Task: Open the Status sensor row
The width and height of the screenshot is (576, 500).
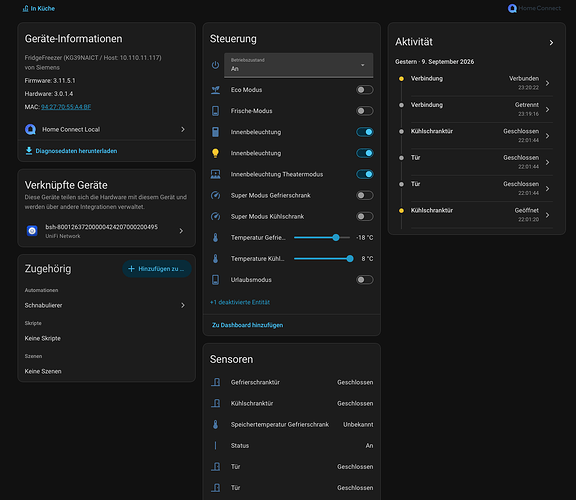Action: (292, 446)
